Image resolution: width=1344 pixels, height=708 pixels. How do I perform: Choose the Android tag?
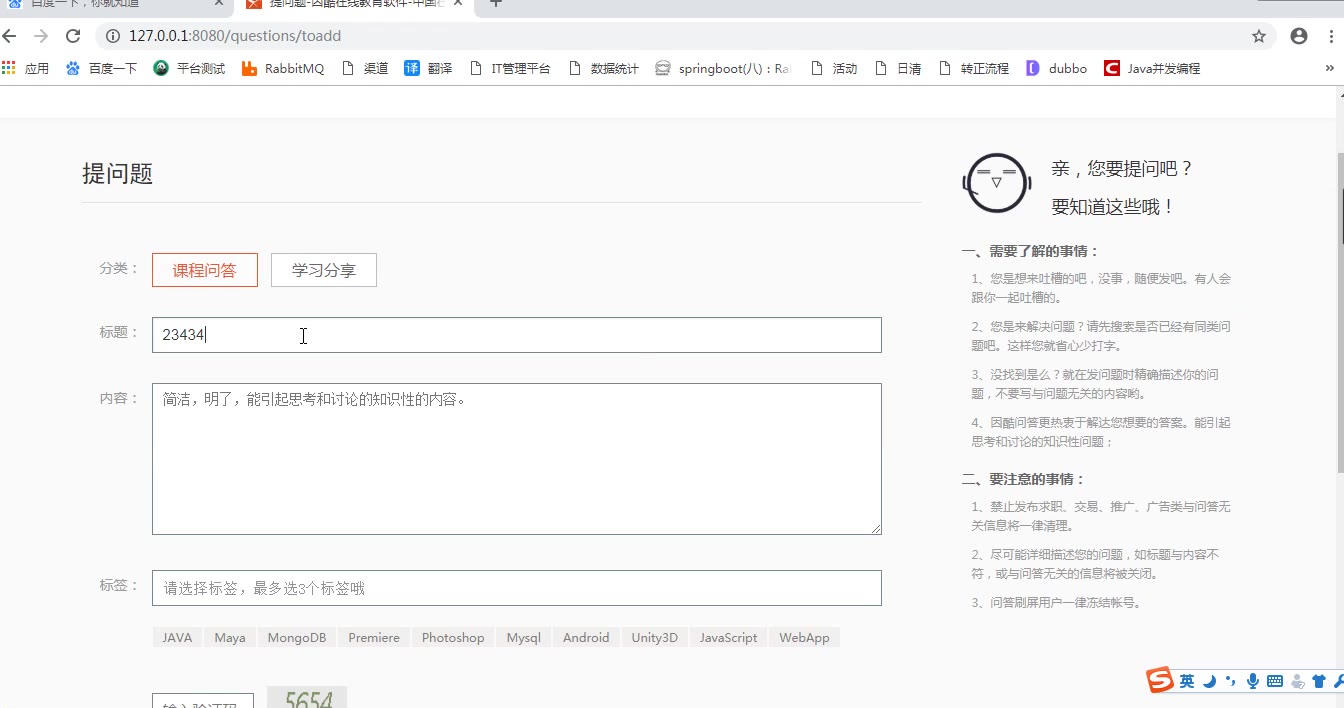[x=586, y=637]
